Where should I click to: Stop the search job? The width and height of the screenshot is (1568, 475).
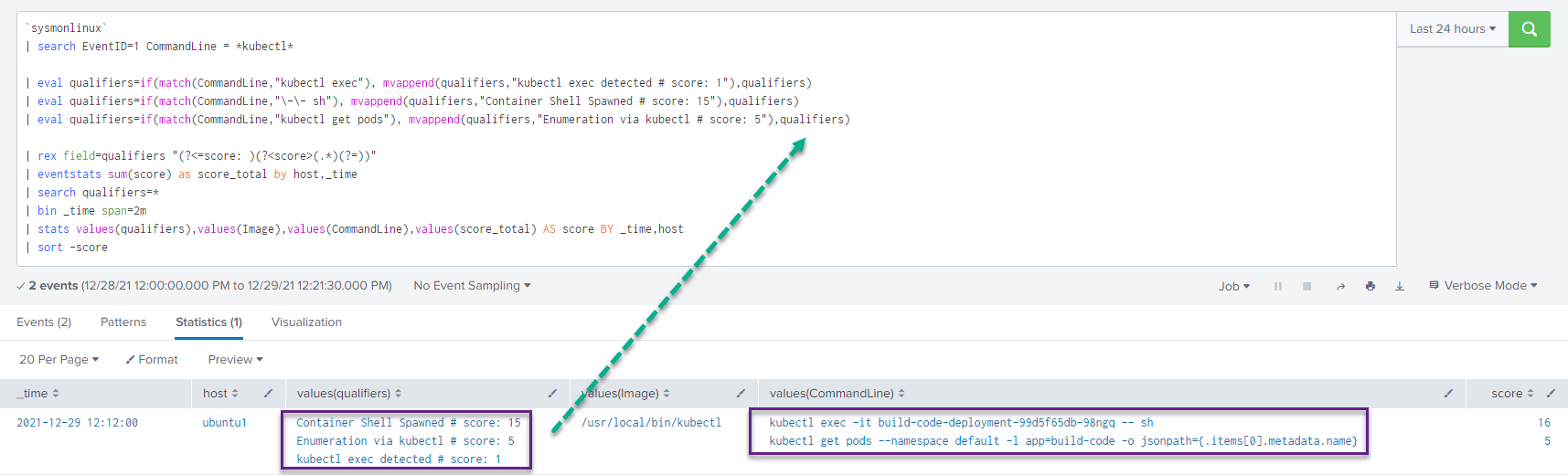pos(1307,286)
